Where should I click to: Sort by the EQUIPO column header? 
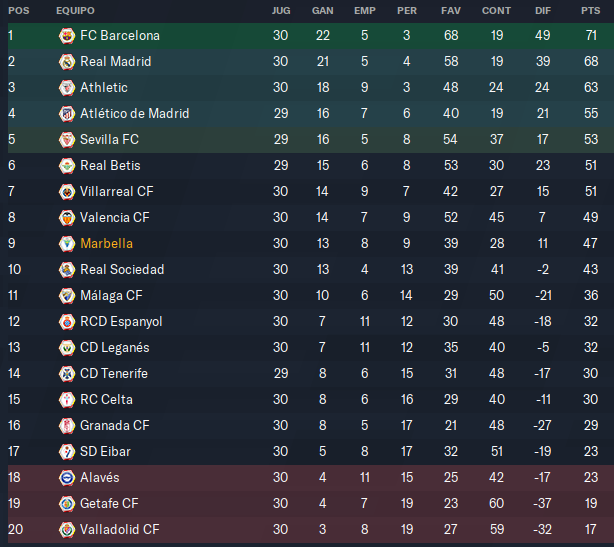75,11
